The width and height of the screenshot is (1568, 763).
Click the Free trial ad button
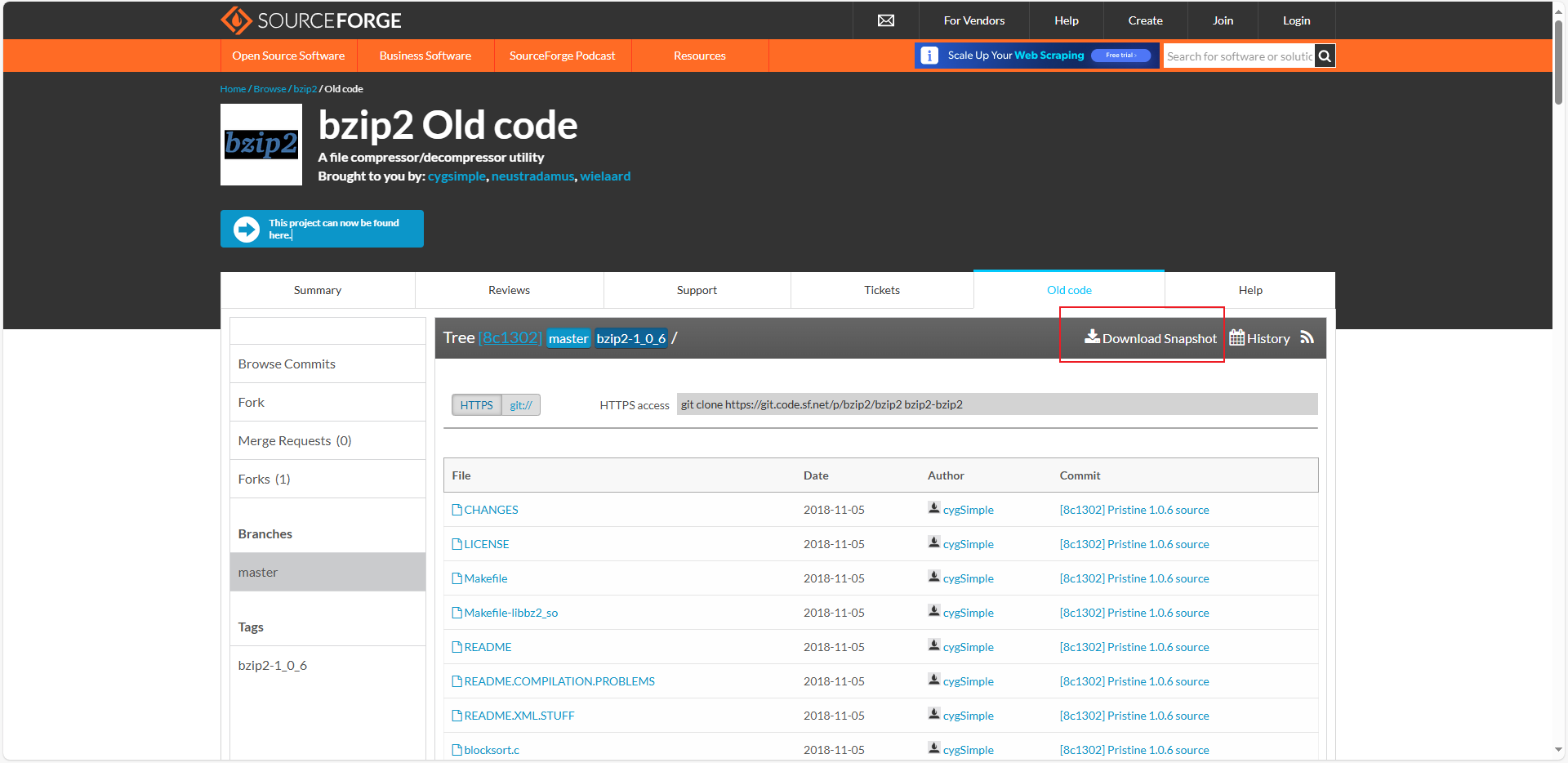click(1120, 56)
